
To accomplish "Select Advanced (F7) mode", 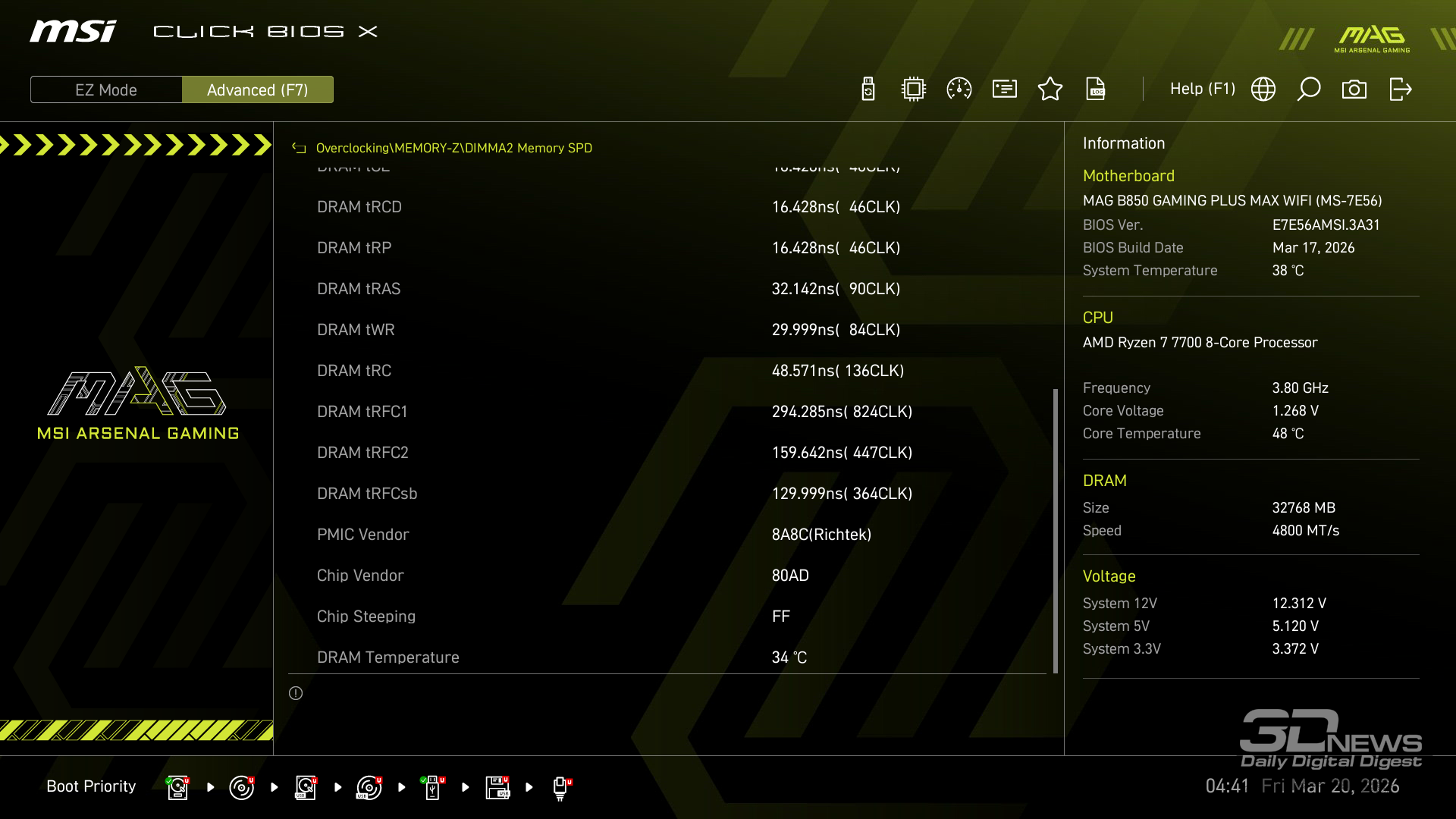I will tap(258, 89).
